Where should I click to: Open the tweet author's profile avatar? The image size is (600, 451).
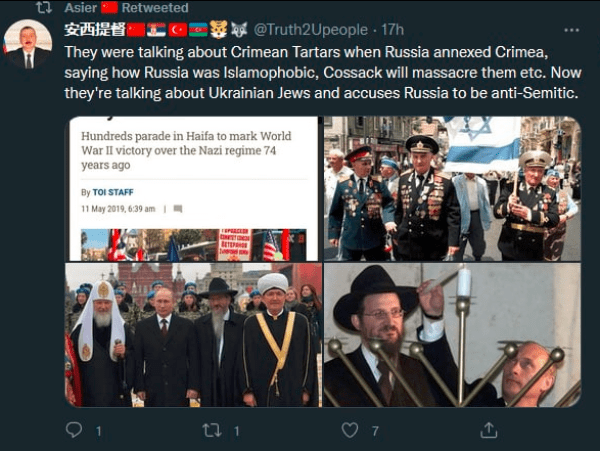pyautogui.click(x=28, y=44)
